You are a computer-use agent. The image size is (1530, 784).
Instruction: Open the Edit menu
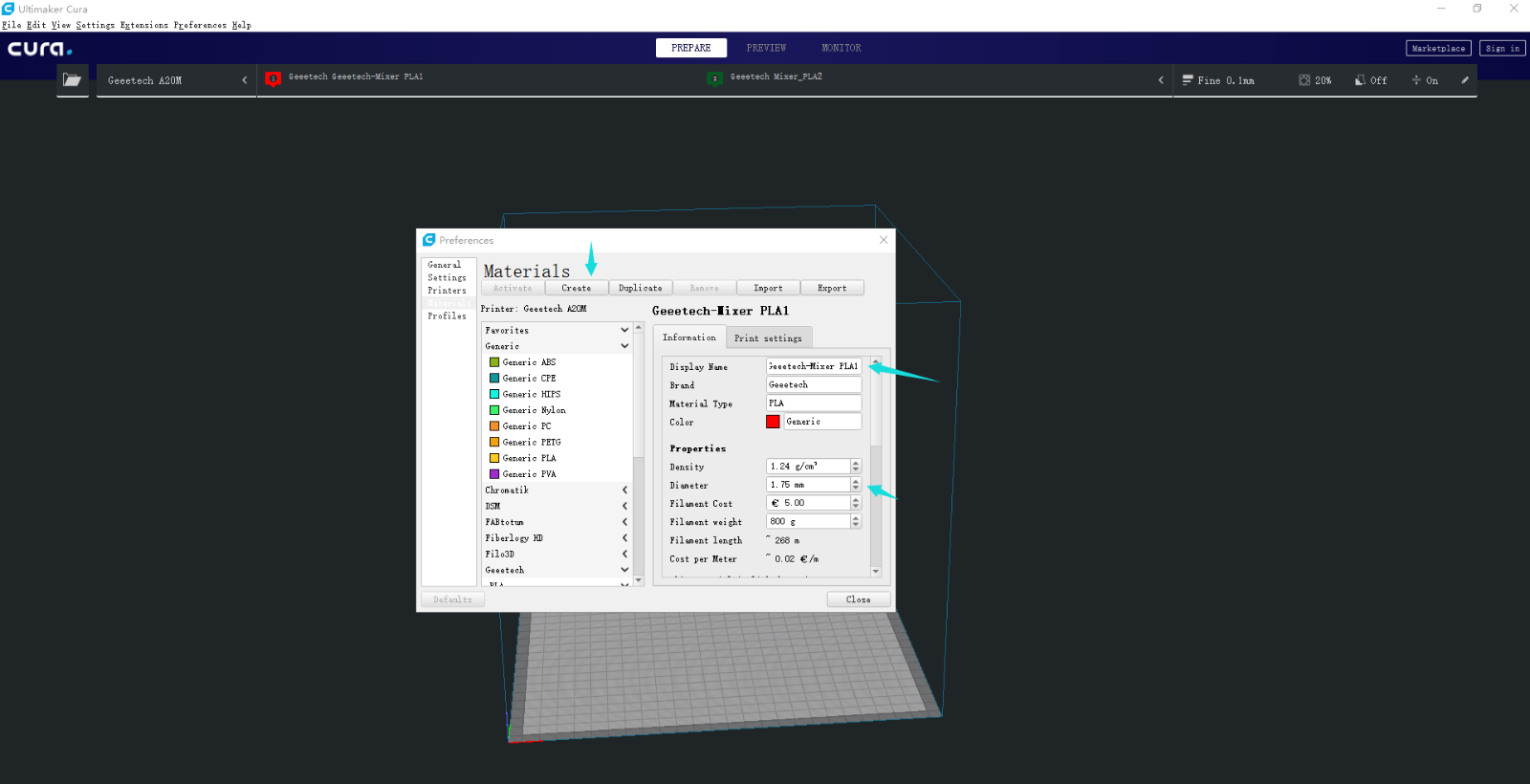36,25
